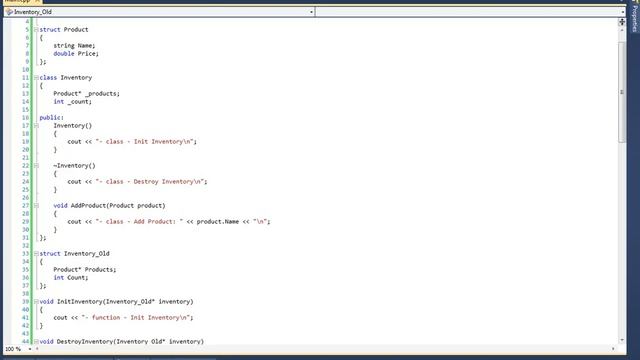Collapse the DestroyInventory function outline block
640x360 pixels.
[x=36, y=341]
